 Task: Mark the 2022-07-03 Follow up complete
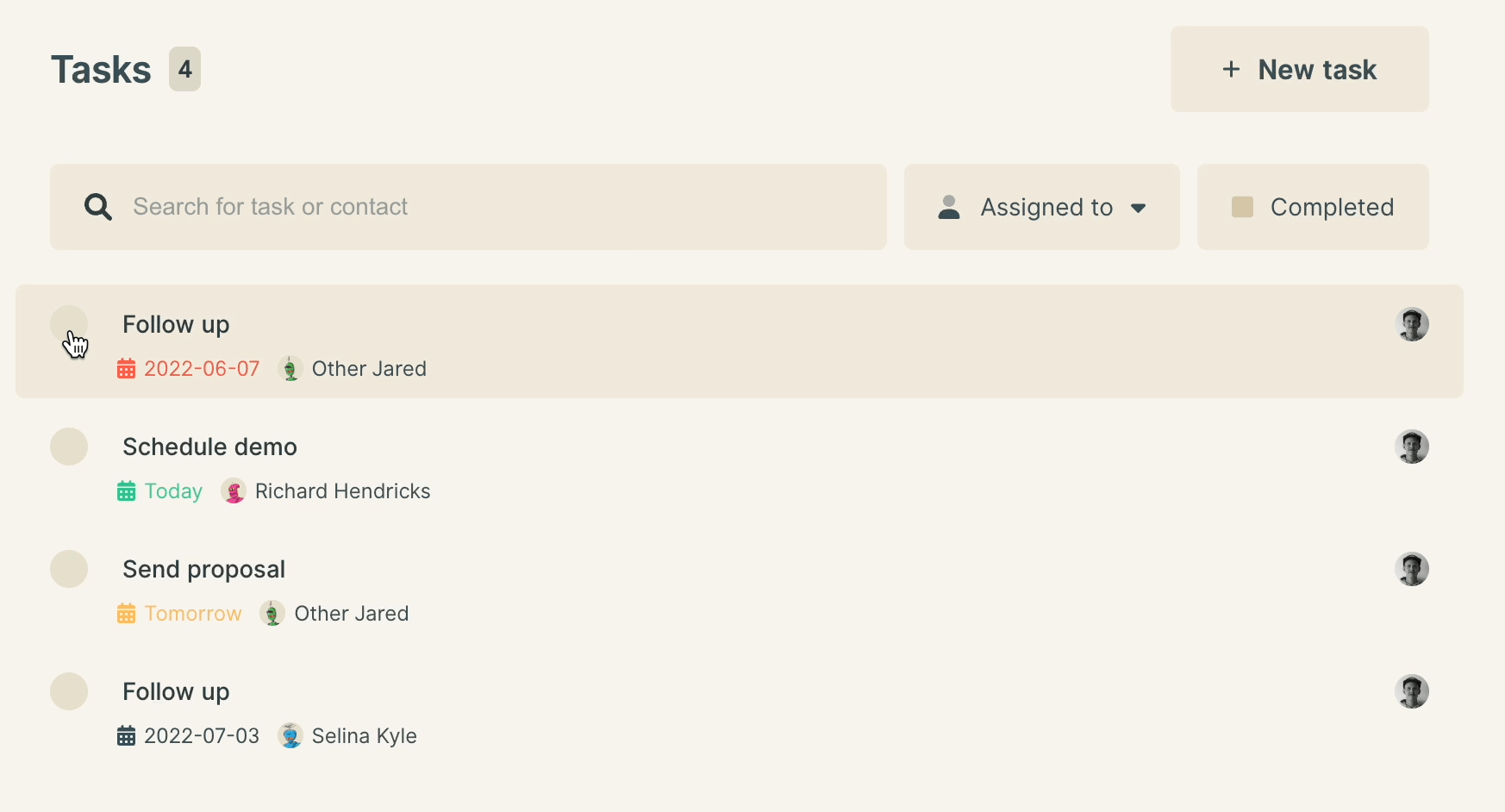69,691
